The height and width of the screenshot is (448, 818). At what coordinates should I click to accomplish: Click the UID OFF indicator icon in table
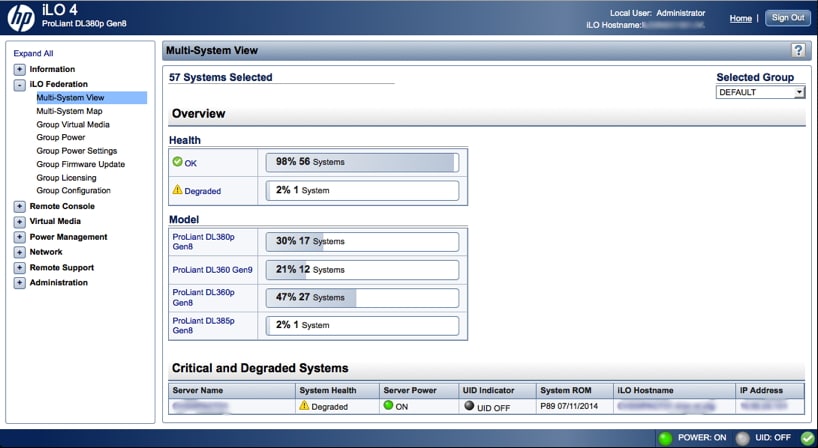[x=469, y=405]
